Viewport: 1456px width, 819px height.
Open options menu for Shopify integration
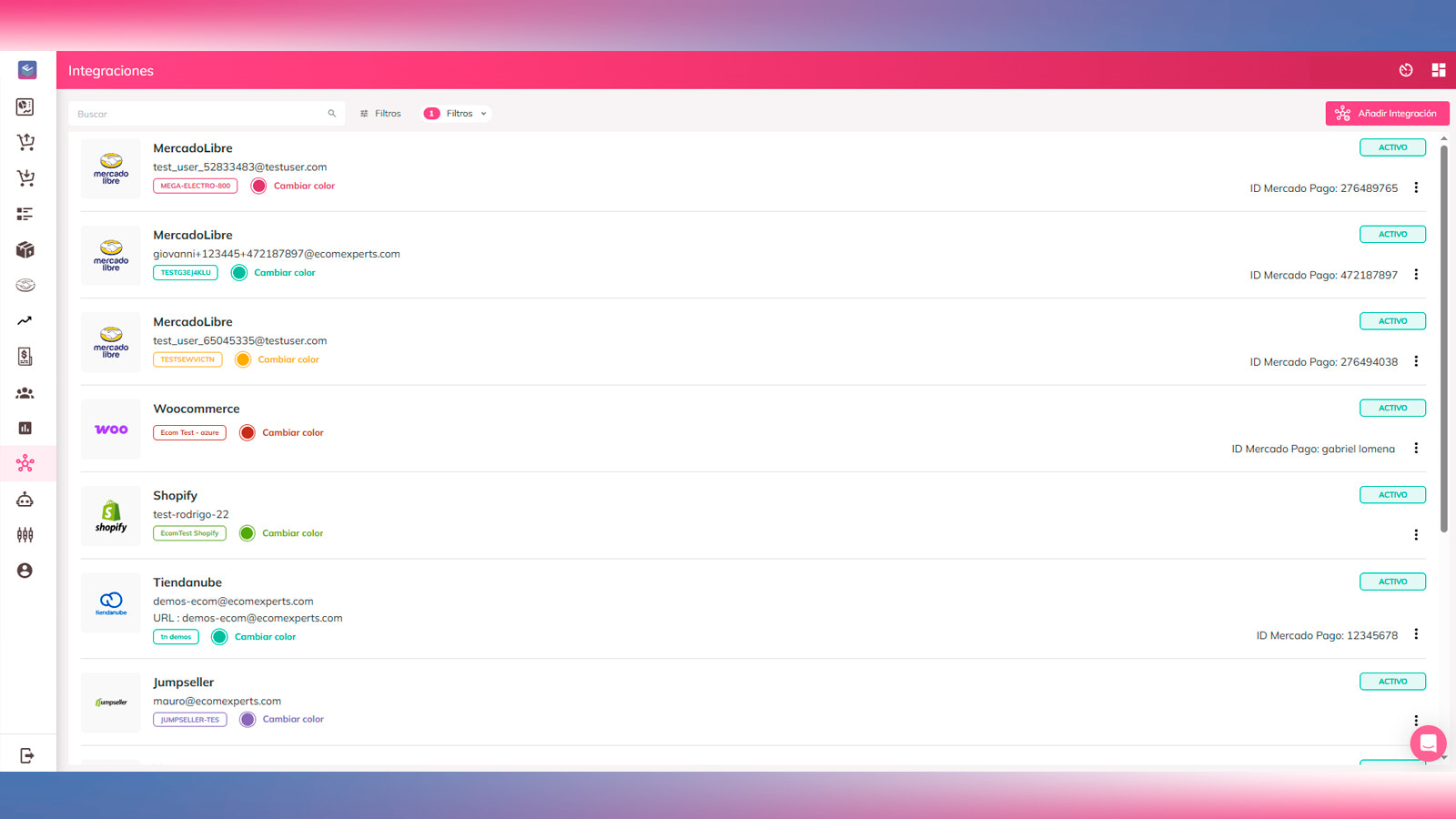(1416, 535)
